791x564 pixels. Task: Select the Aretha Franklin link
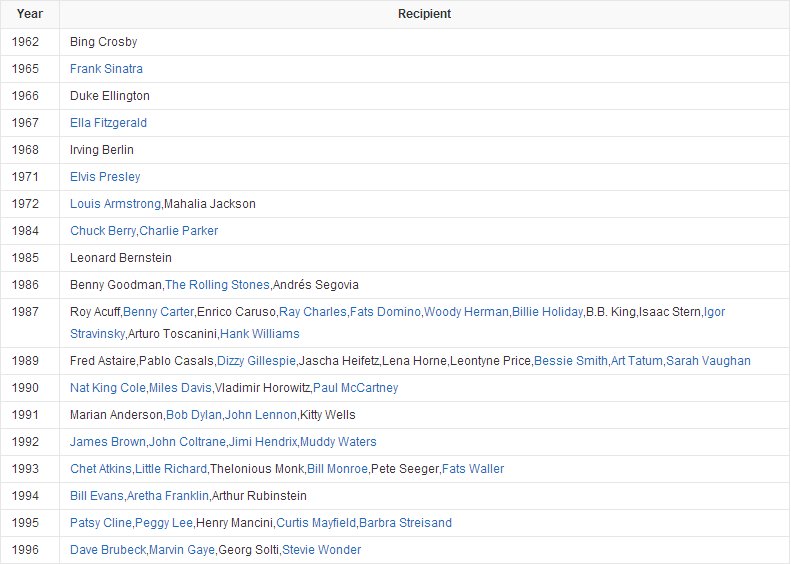169,496
